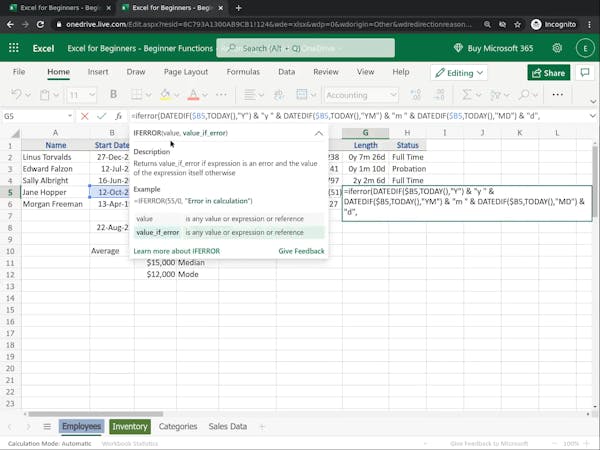600x450 pixels.
Task: Toggle Bold formatting
Action: point(113,95)
